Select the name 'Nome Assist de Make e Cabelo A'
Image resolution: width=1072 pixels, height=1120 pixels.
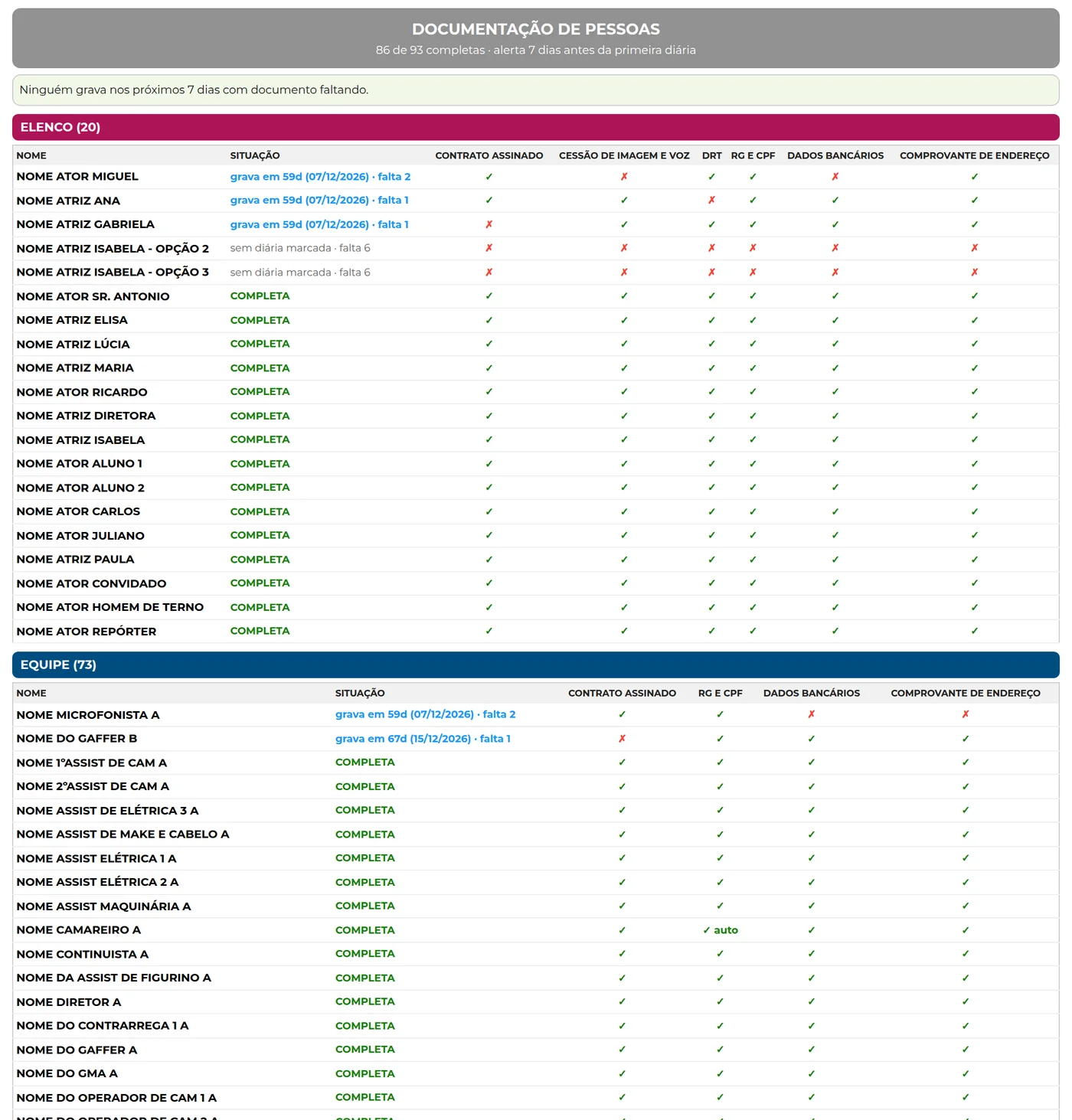[123, 834]
